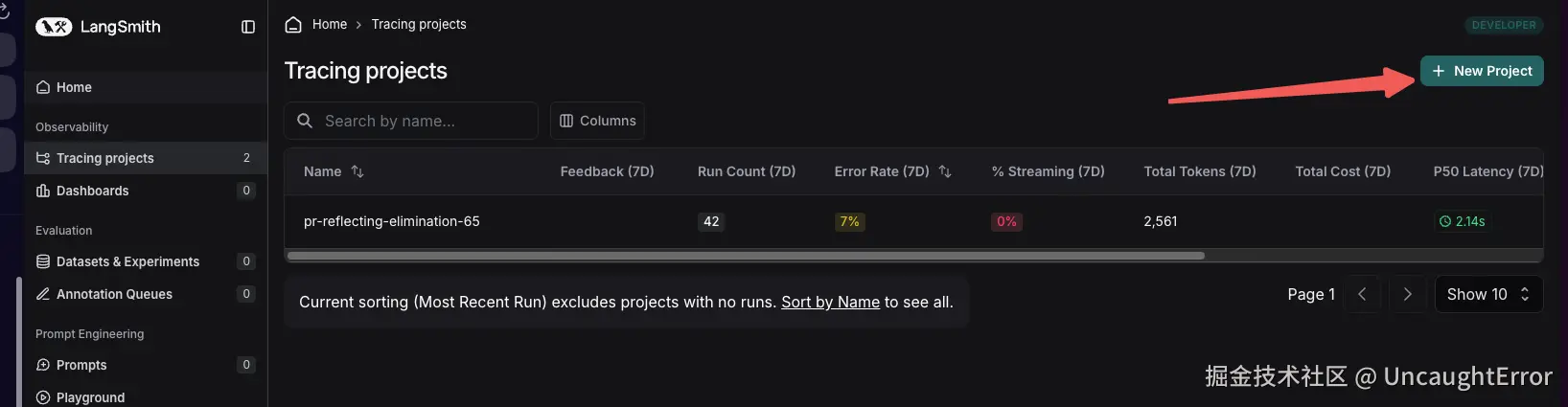Collapse the sidebar panel toggle icon

(x=248, y=27)
